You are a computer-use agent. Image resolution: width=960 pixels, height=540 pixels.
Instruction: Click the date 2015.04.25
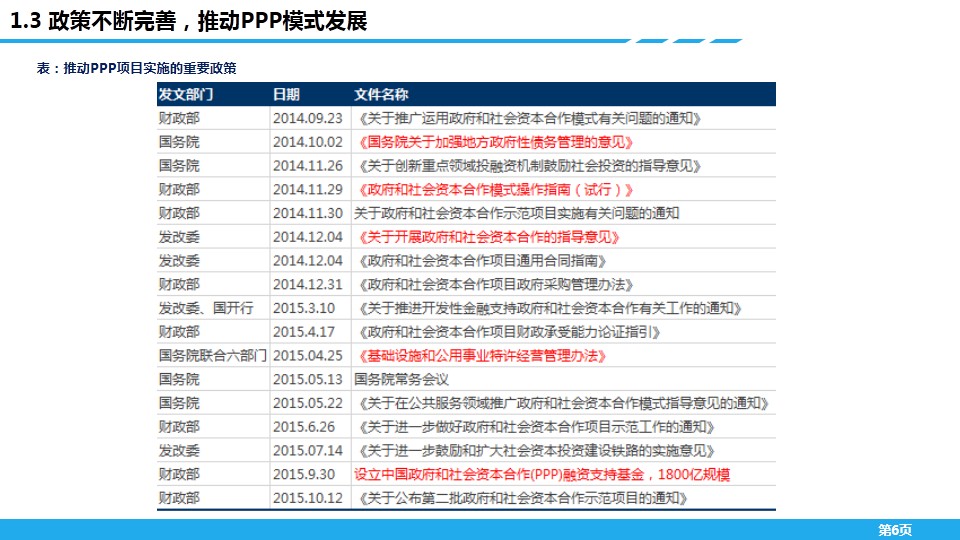coord(308,356)
